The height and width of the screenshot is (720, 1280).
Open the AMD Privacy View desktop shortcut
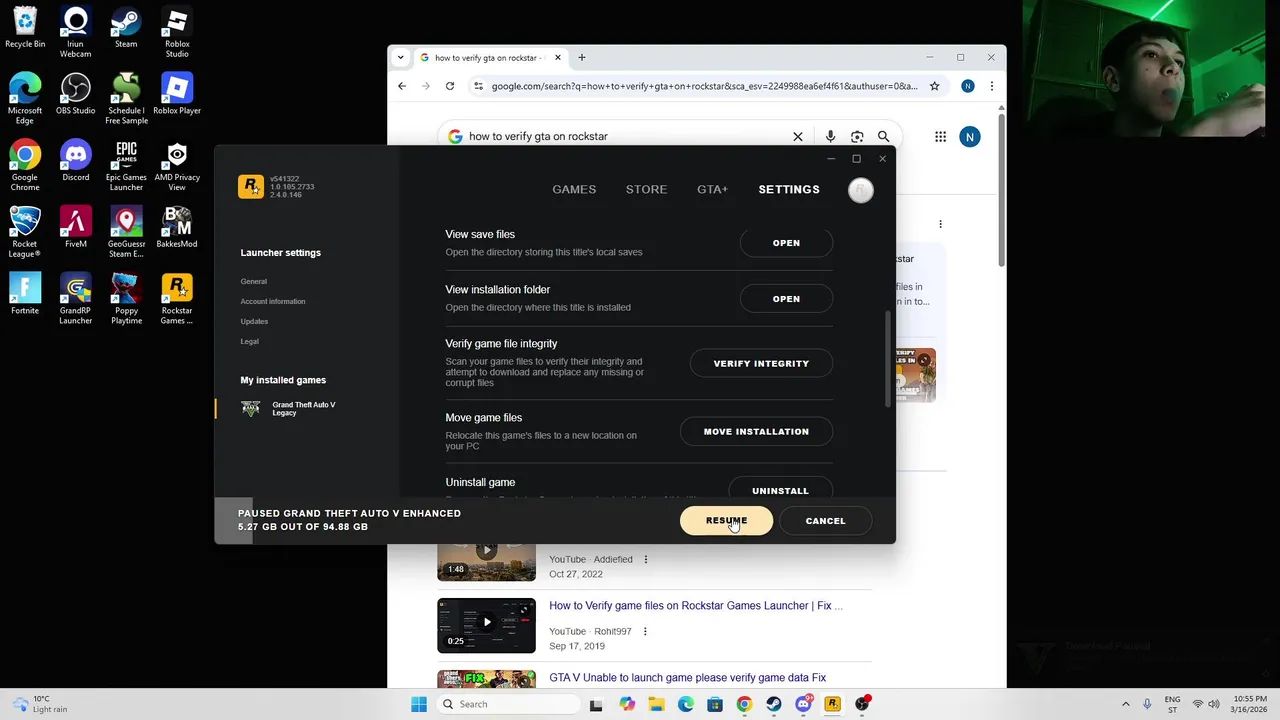tap(177, 166)
